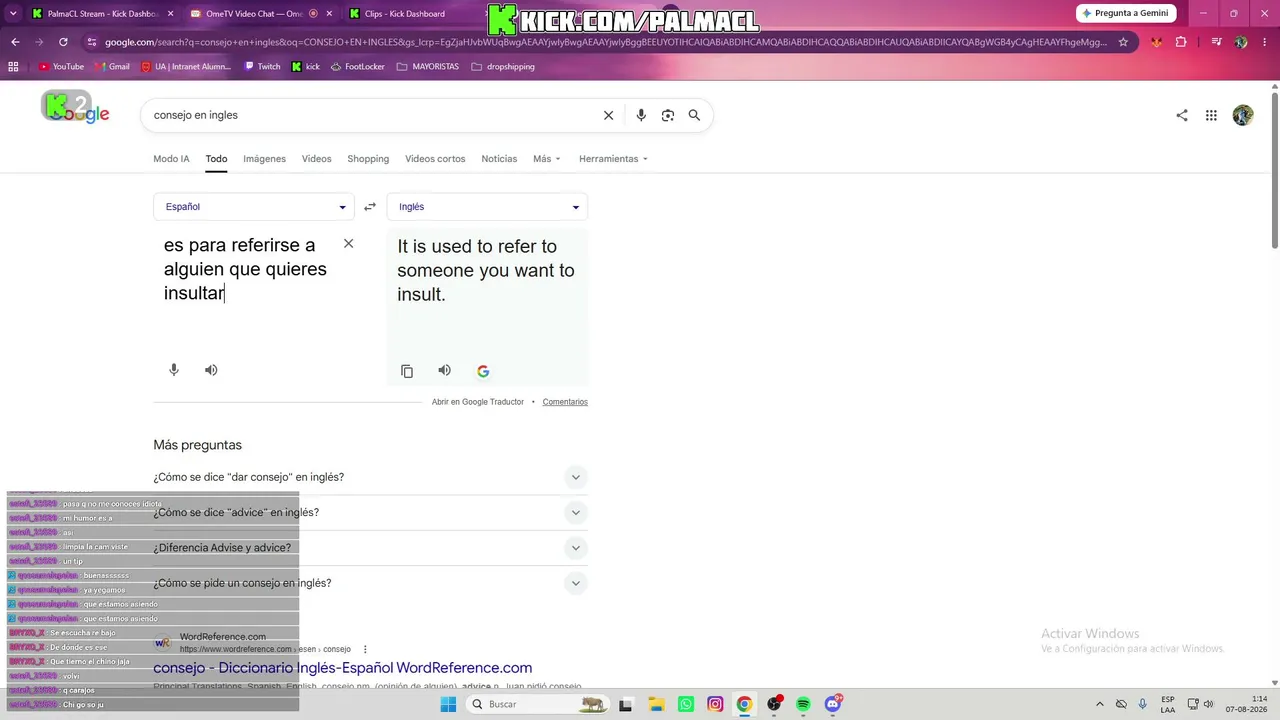Click the Windows taskbar Buscar search box
This screenshot has width=1280, height=720.
(x=537, y=704)
